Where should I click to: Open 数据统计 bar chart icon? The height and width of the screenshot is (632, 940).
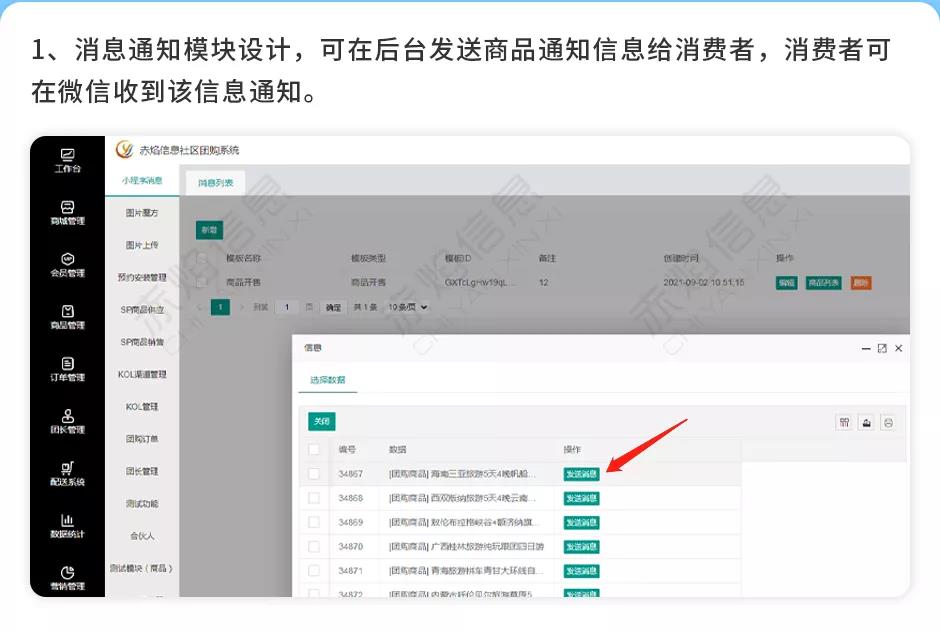coord(67,525)
